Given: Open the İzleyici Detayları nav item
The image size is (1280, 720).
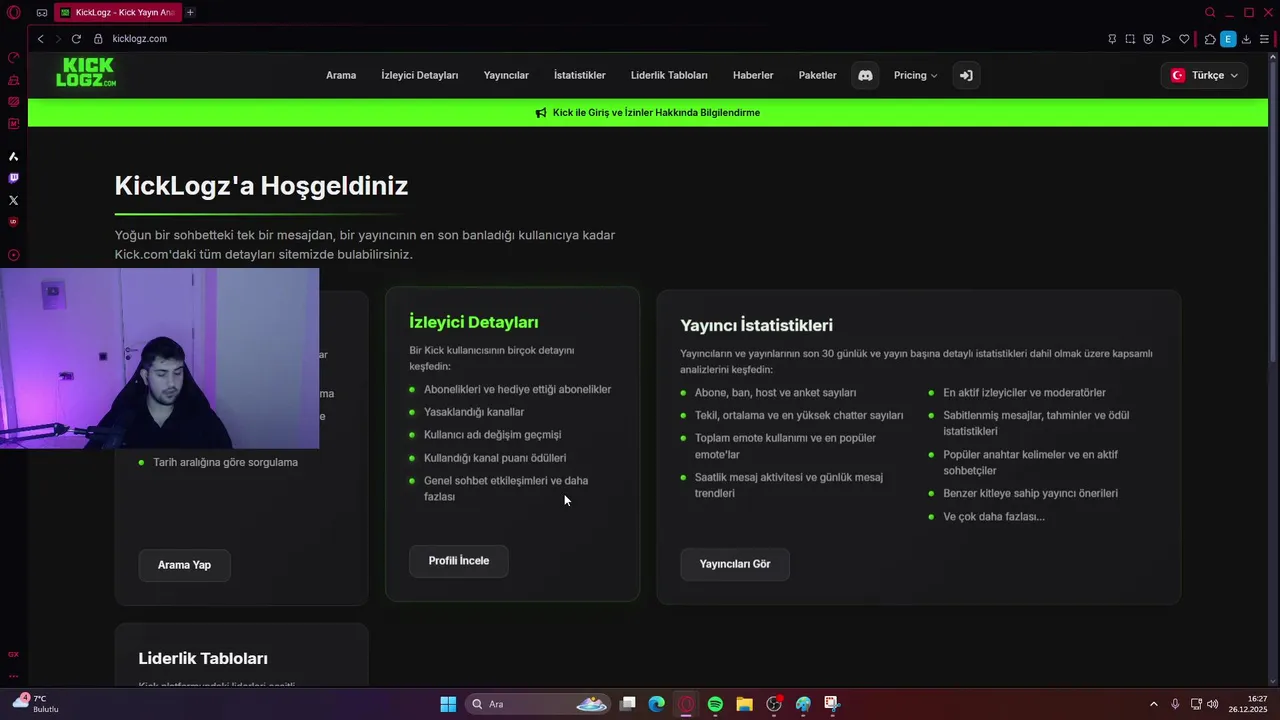Looking at the screenshot, I should [x=420, y=75].
